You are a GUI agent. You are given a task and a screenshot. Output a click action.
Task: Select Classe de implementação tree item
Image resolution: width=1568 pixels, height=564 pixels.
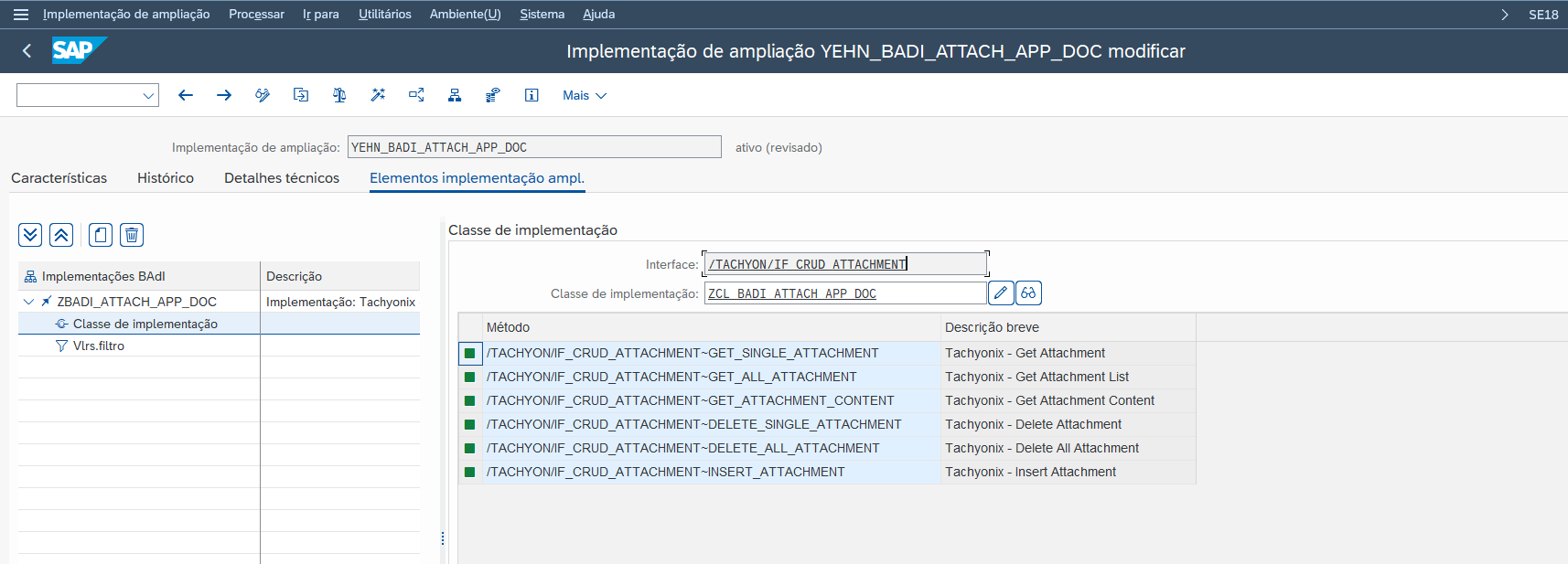[145, 324]
